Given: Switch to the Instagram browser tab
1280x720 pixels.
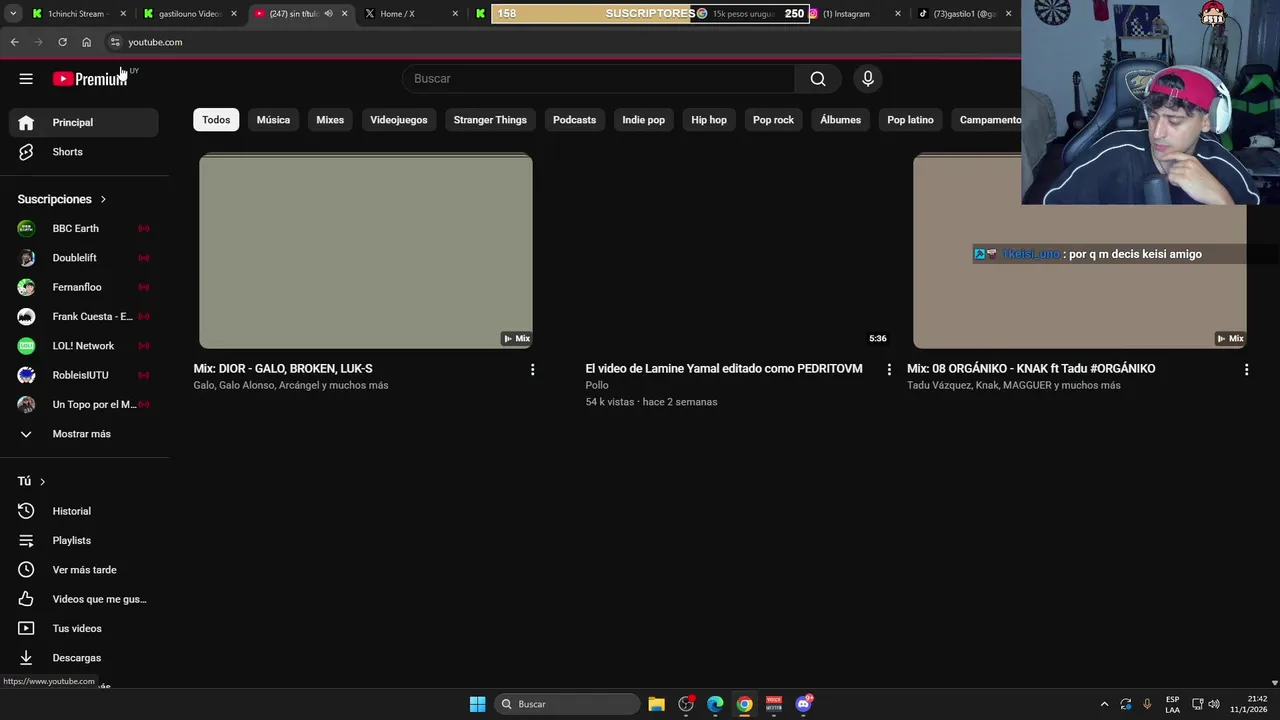Looking at the screenshot, I should 853,14.
